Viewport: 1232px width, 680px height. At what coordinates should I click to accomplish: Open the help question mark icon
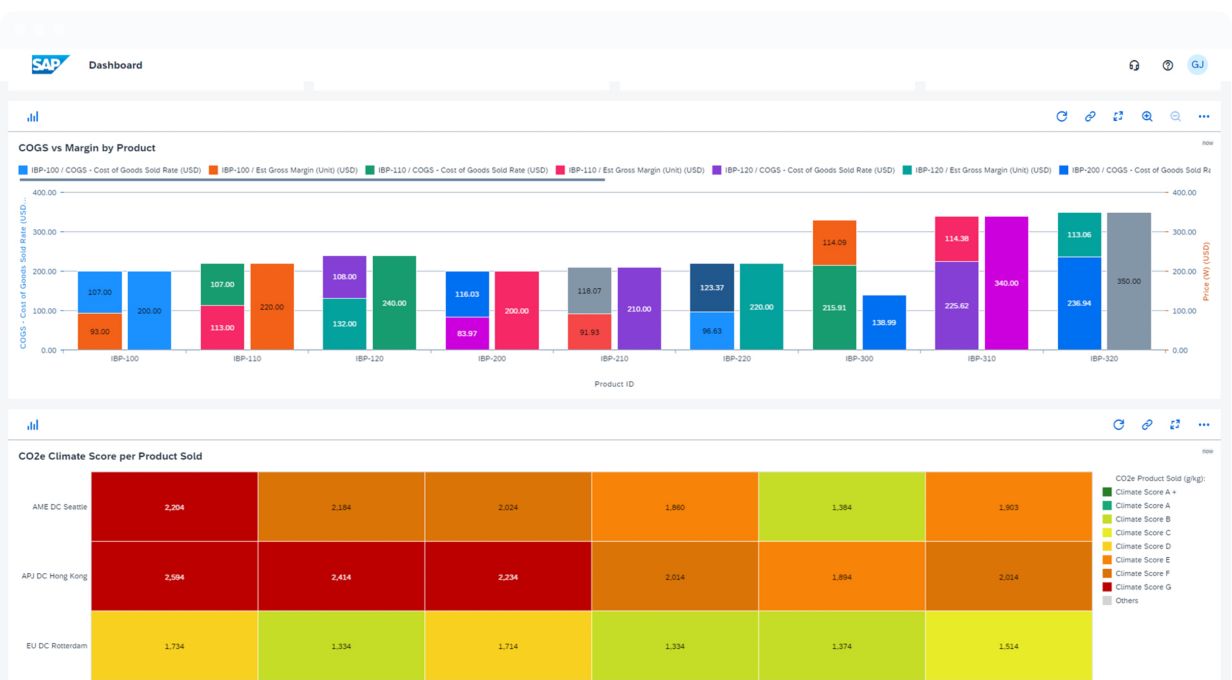1167,65
